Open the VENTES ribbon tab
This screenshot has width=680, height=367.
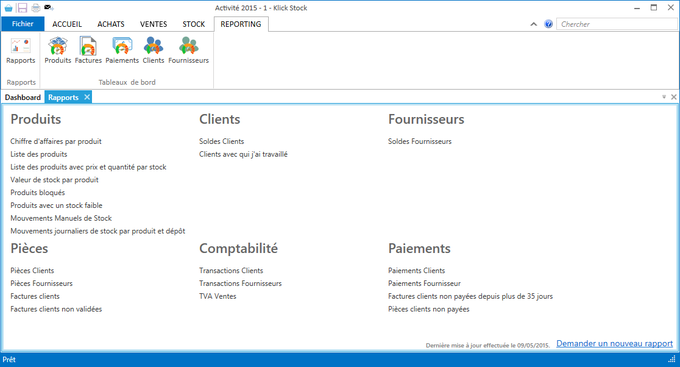click(154, 24)
